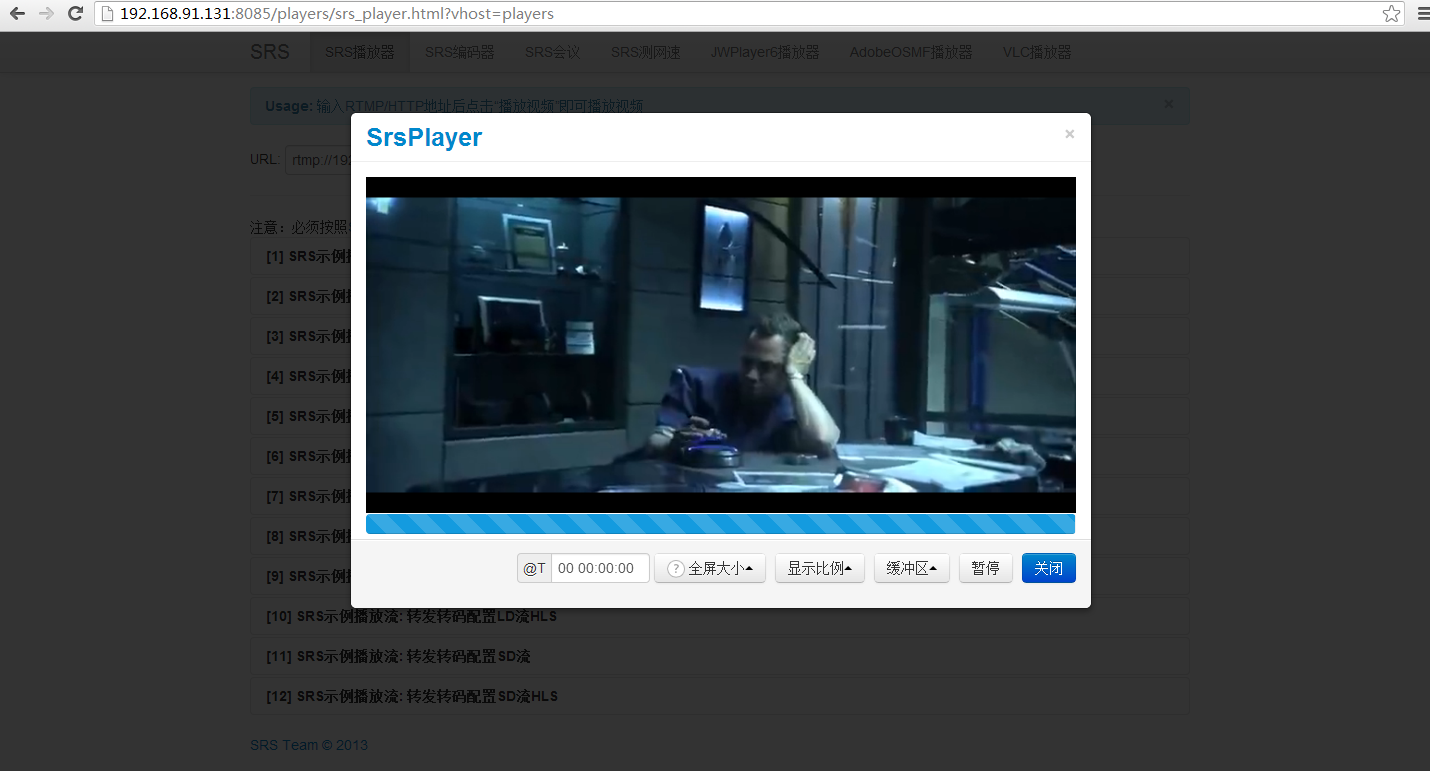Click the @T time label

pos(534,568)
